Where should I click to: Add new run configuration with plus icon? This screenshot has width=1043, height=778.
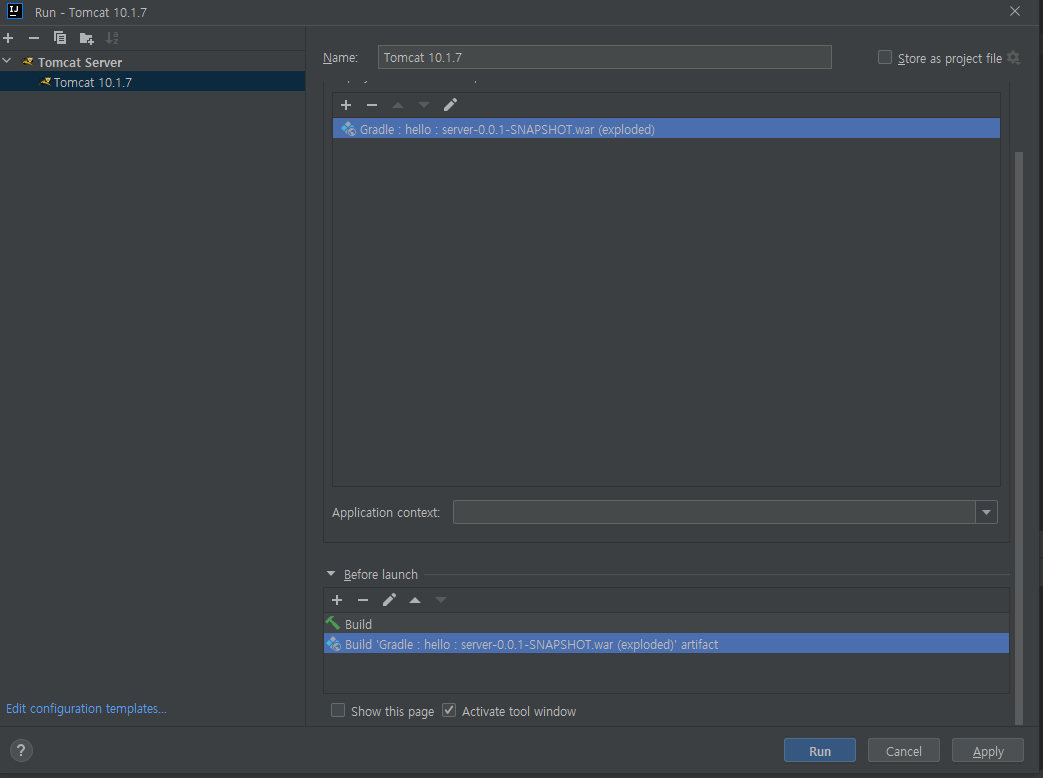click(8, 38)
